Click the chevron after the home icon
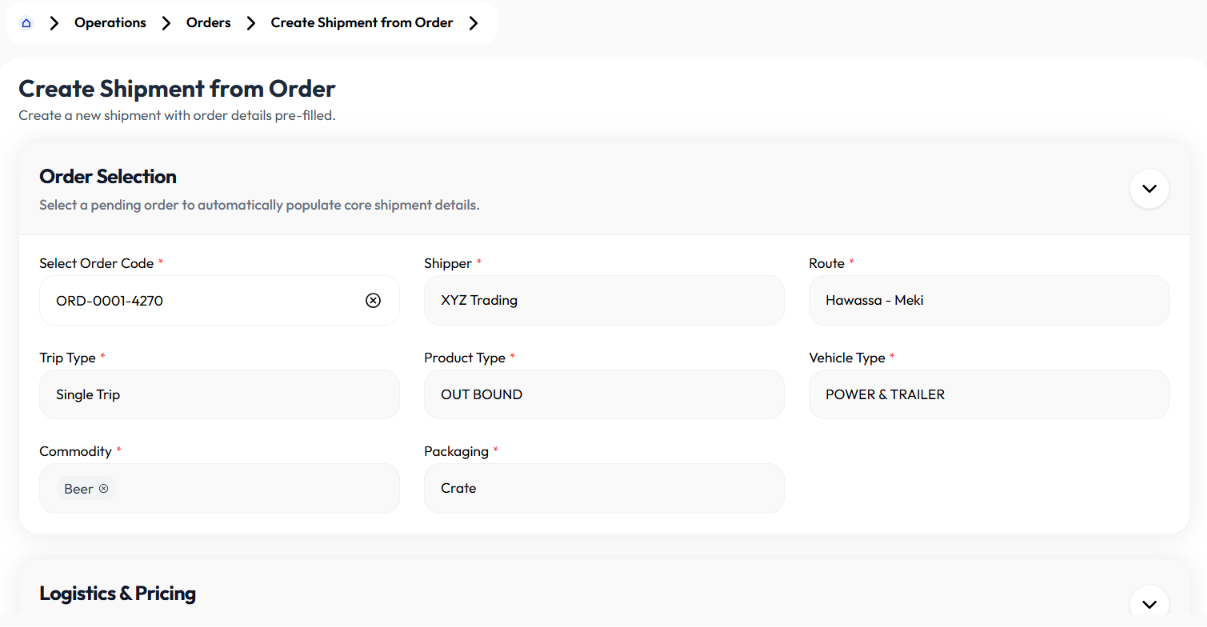Image resolution: width=1207 pixels, height=627 pixels. pyautogui.click(x=54, y=23)
